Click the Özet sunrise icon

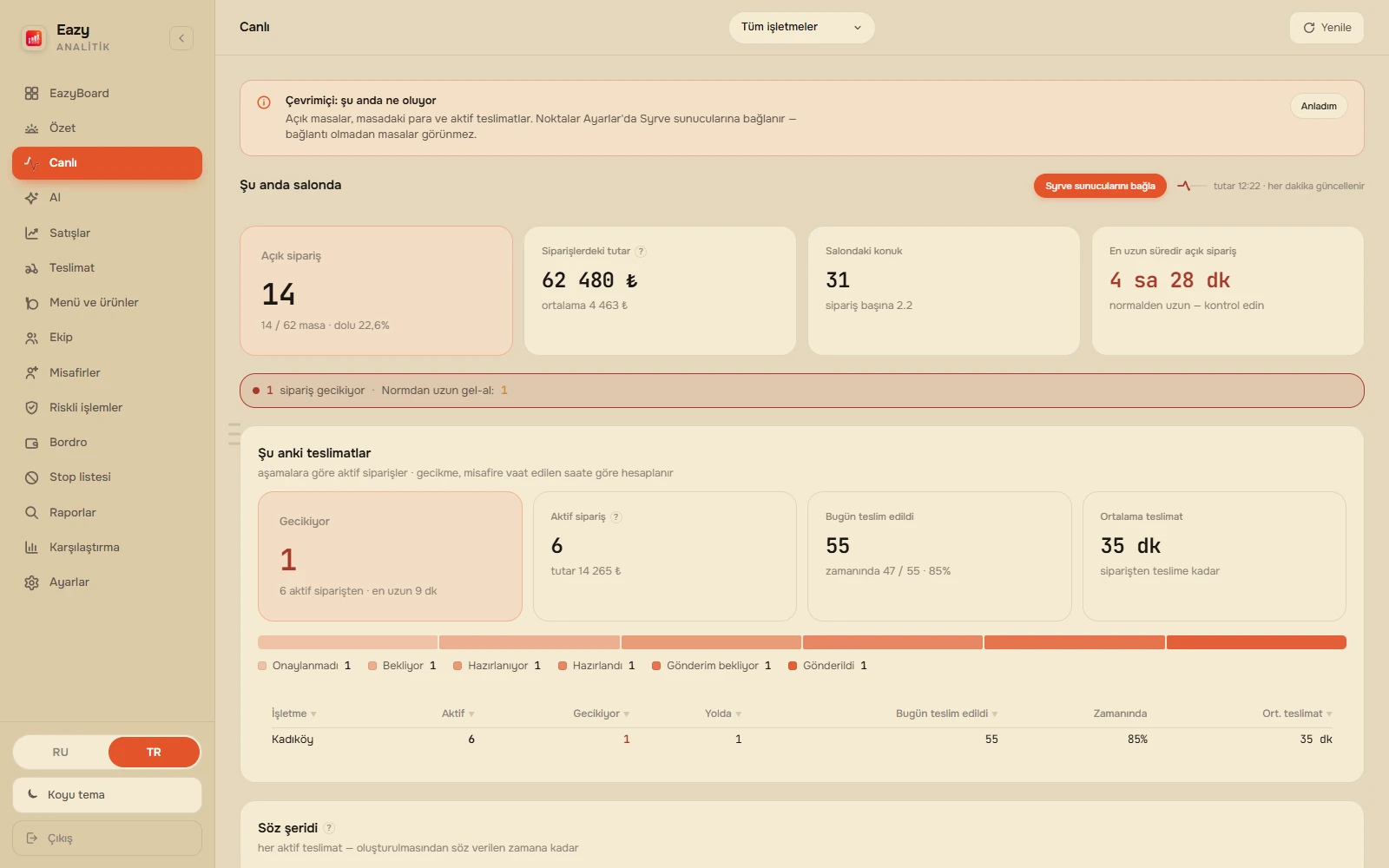pos(32,128)
